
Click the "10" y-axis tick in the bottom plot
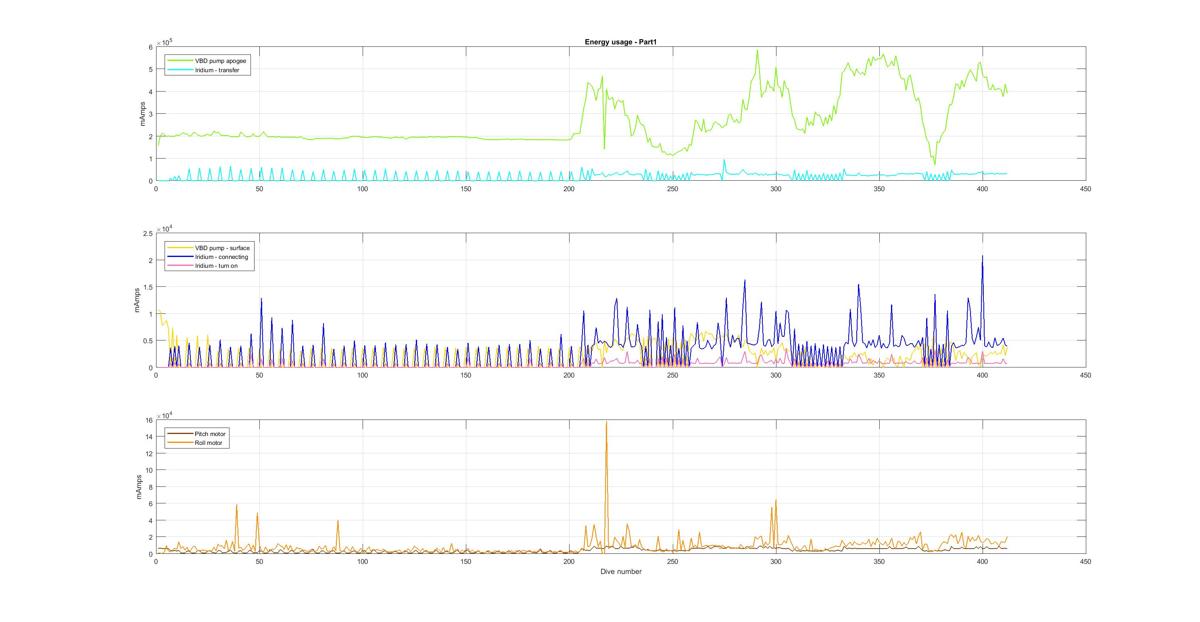pyautogui.click(x=147, y=470)
